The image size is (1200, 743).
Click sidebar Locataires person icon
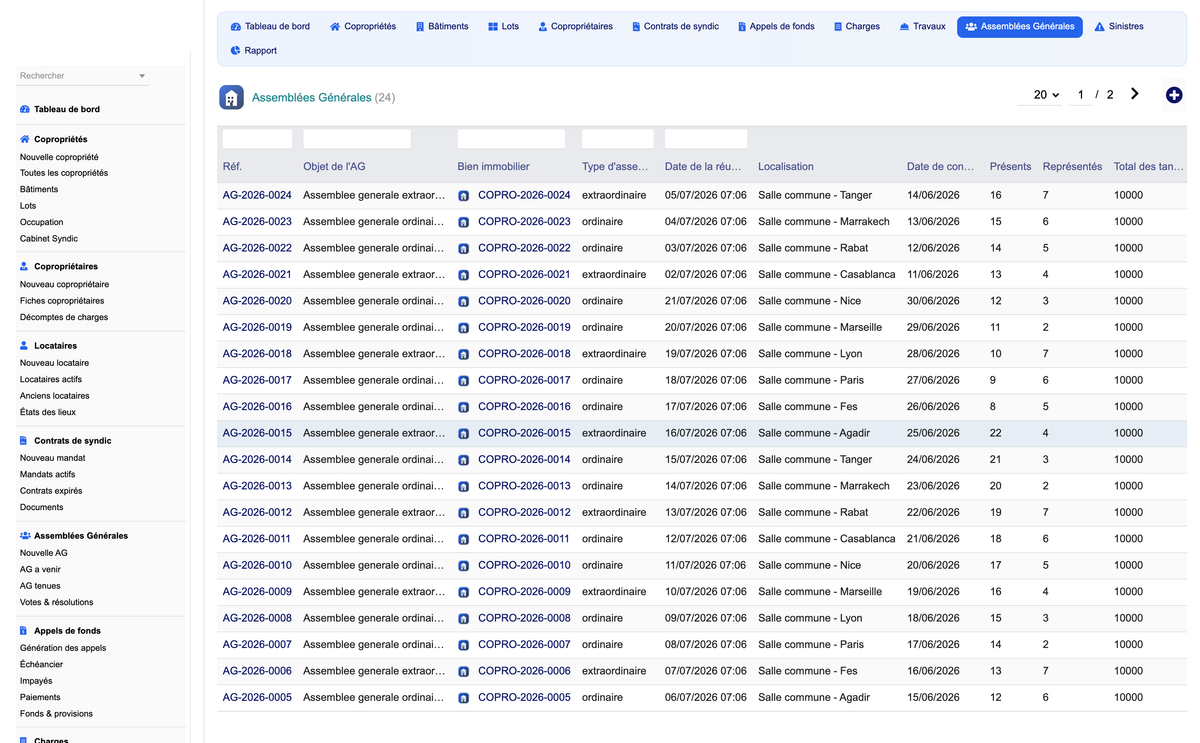tap(25, 345)
